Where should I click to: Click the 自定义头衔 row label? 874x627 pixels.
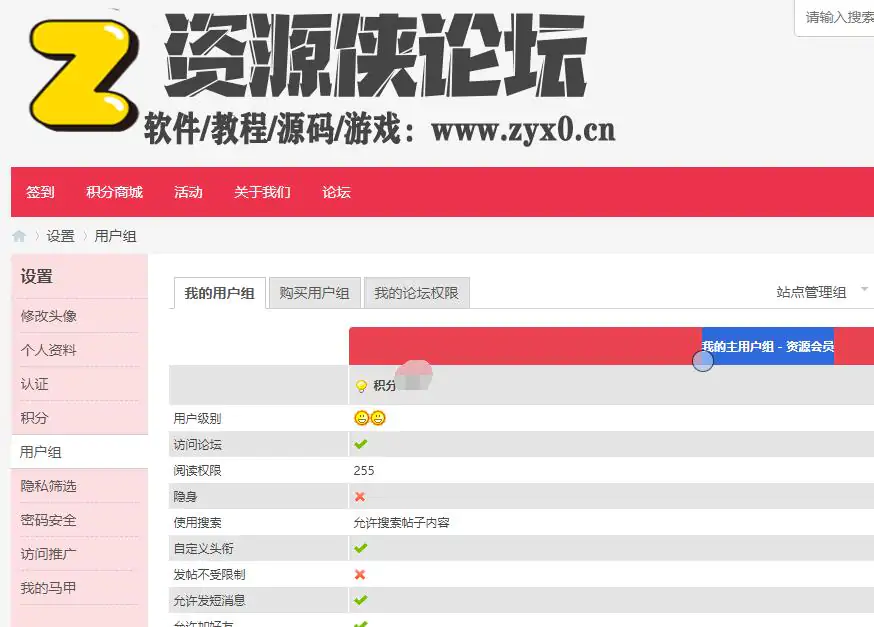pos(203,548)
